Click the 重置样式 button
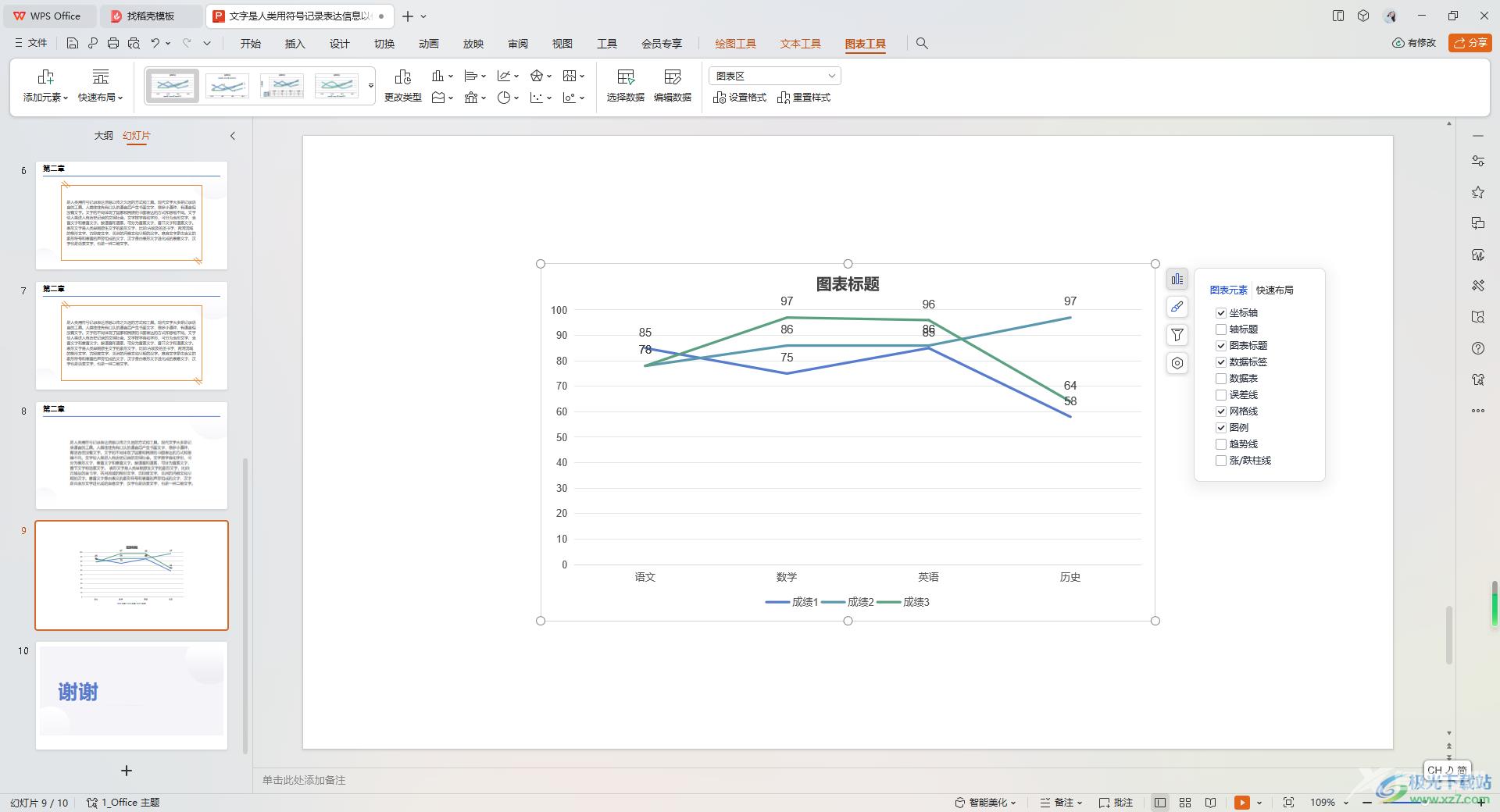 pyautogui.click(x=803, y=98)
